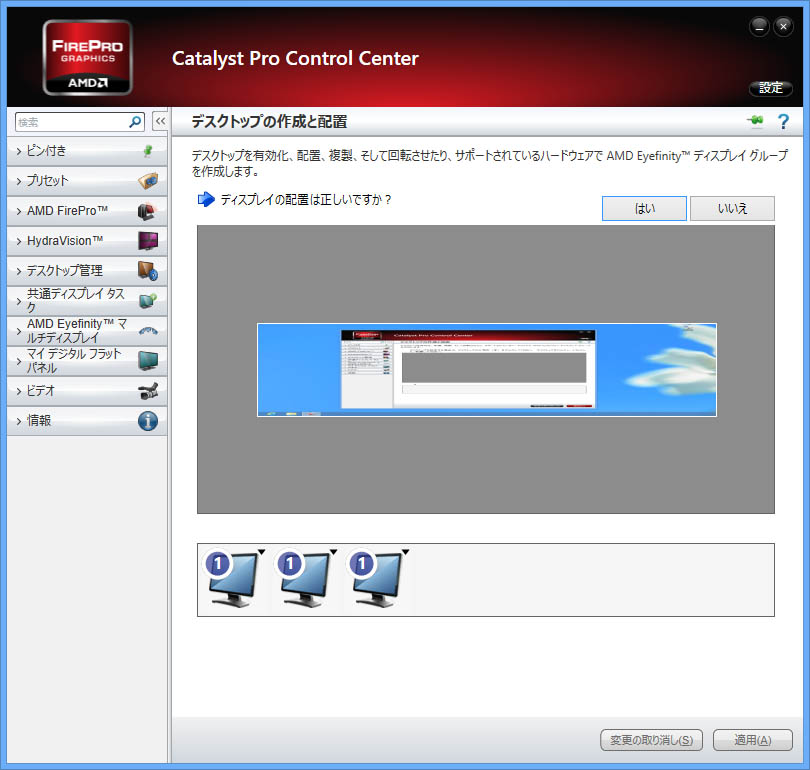The width and height of the screenshot is (810, 770).
Task: Click the desktop preview thumbnail
Action: (487, 370)
